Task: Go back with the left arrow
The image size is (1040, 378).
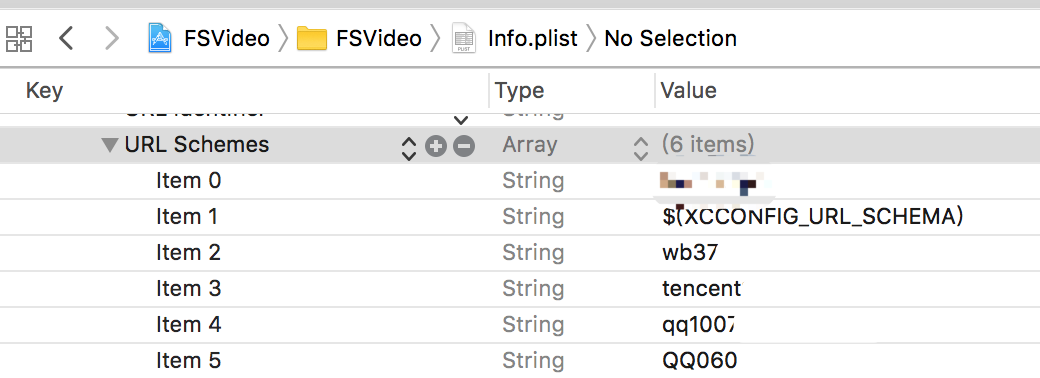Action: click(66, 38)
